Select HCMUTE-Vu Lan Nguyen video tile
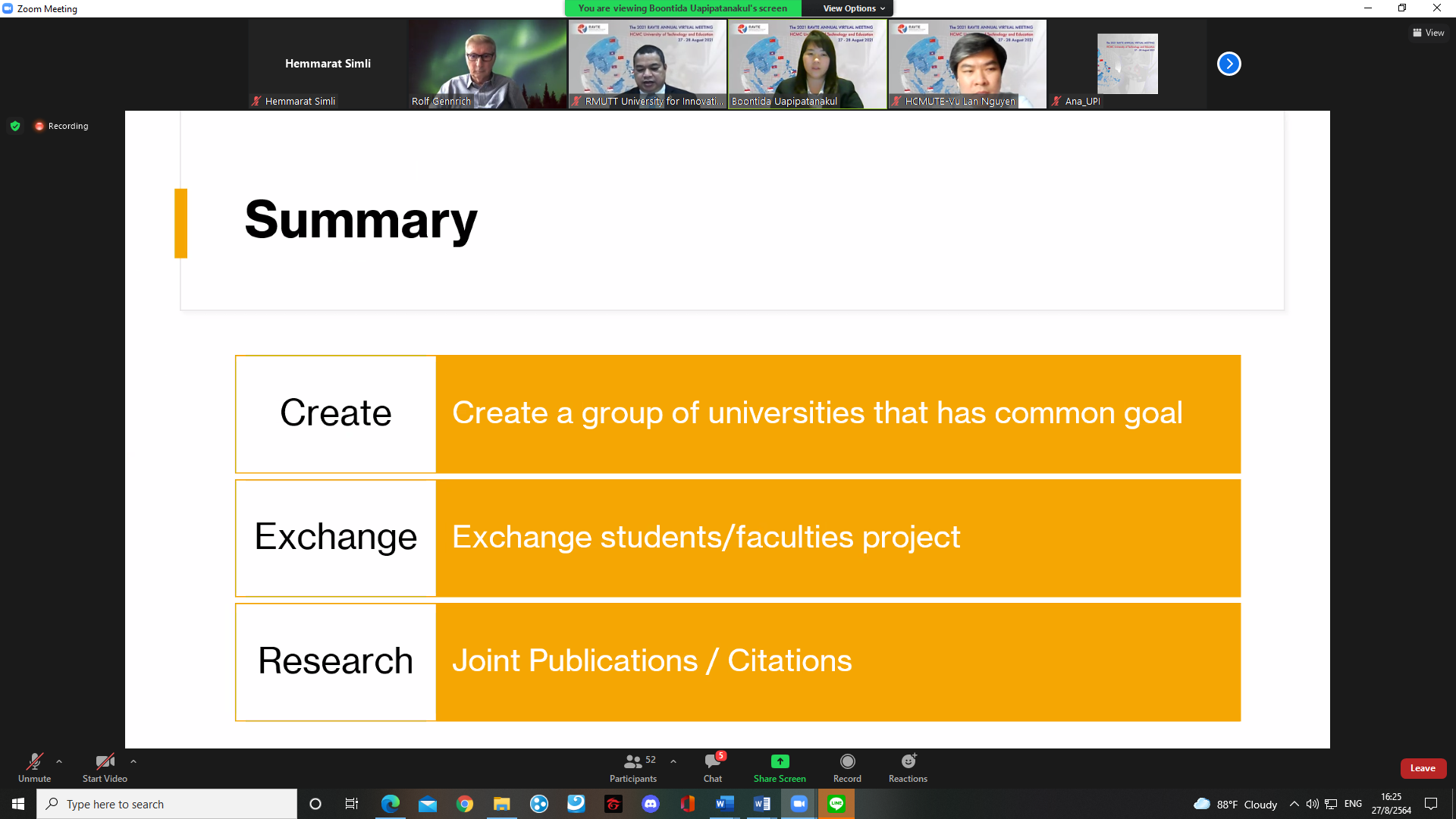This screenshot has width=1456, height=819. [968, 64]
